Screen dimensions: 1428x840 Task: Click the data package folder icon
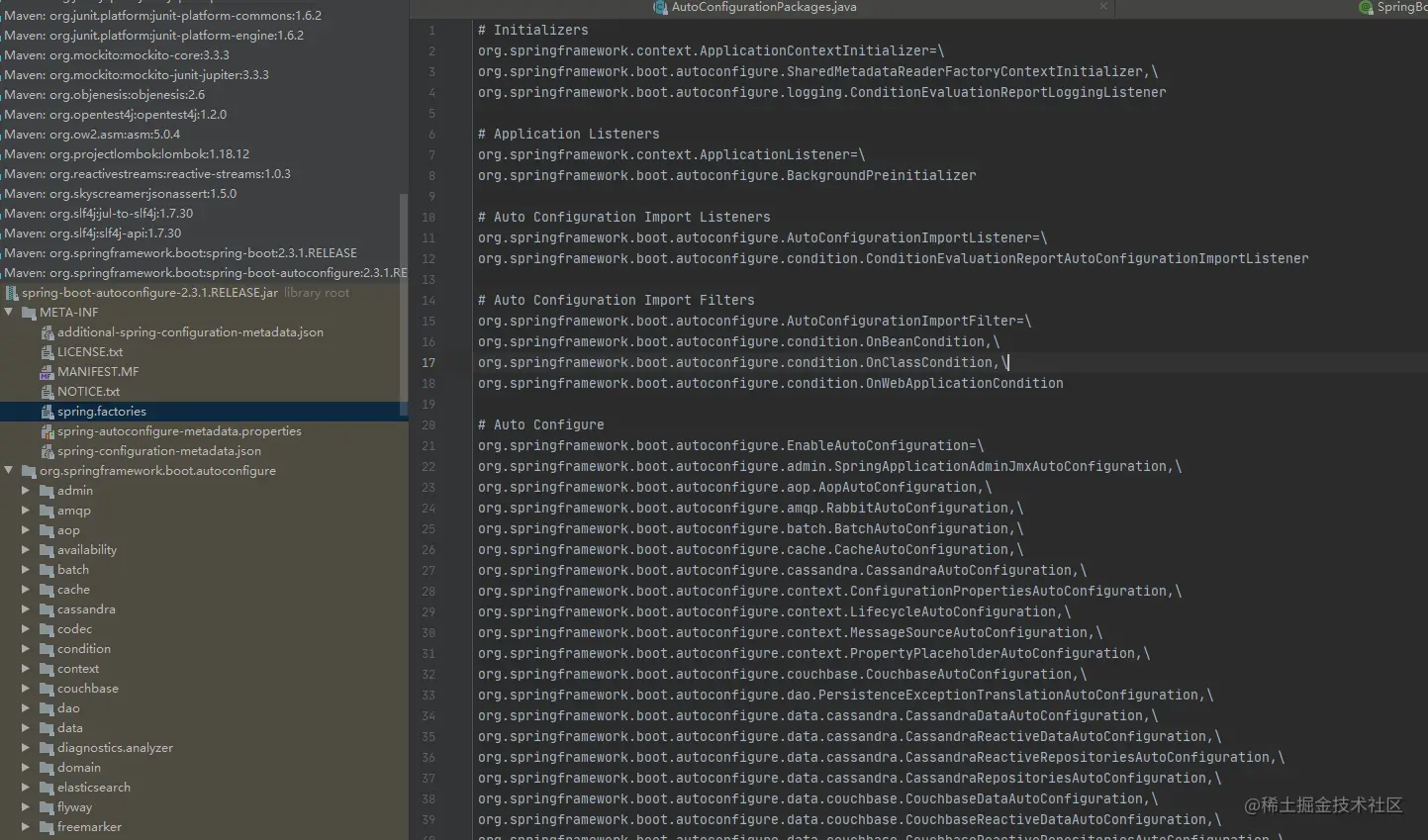(47, 728)
